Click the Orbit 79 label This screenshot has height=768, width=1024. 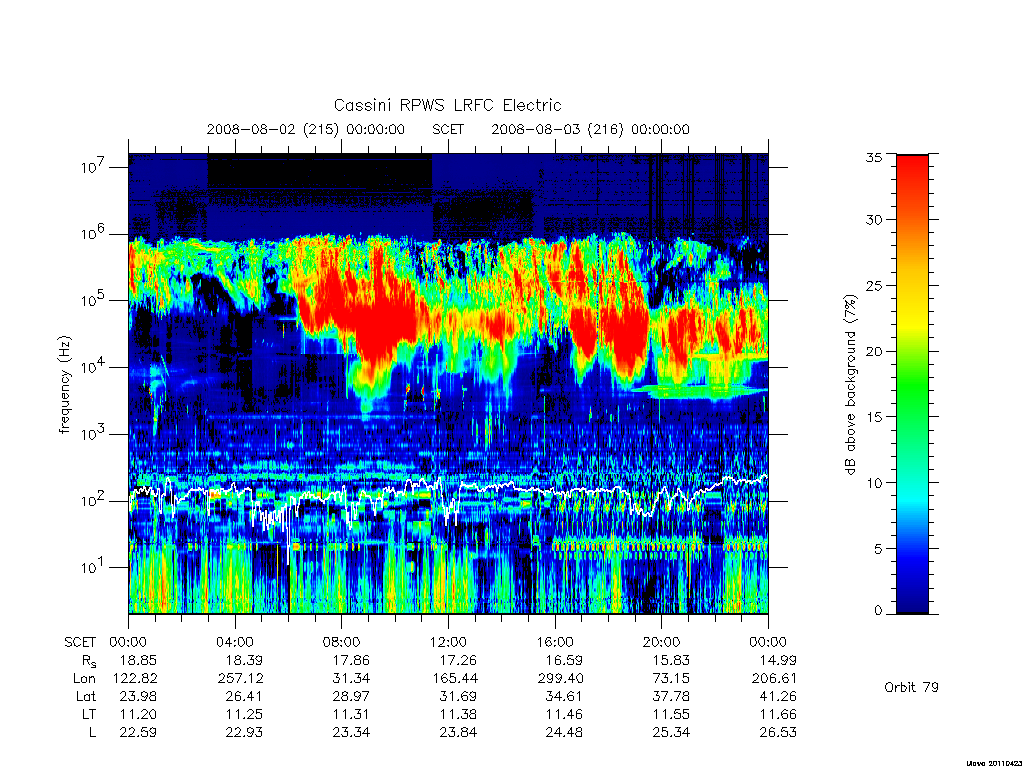911,687
